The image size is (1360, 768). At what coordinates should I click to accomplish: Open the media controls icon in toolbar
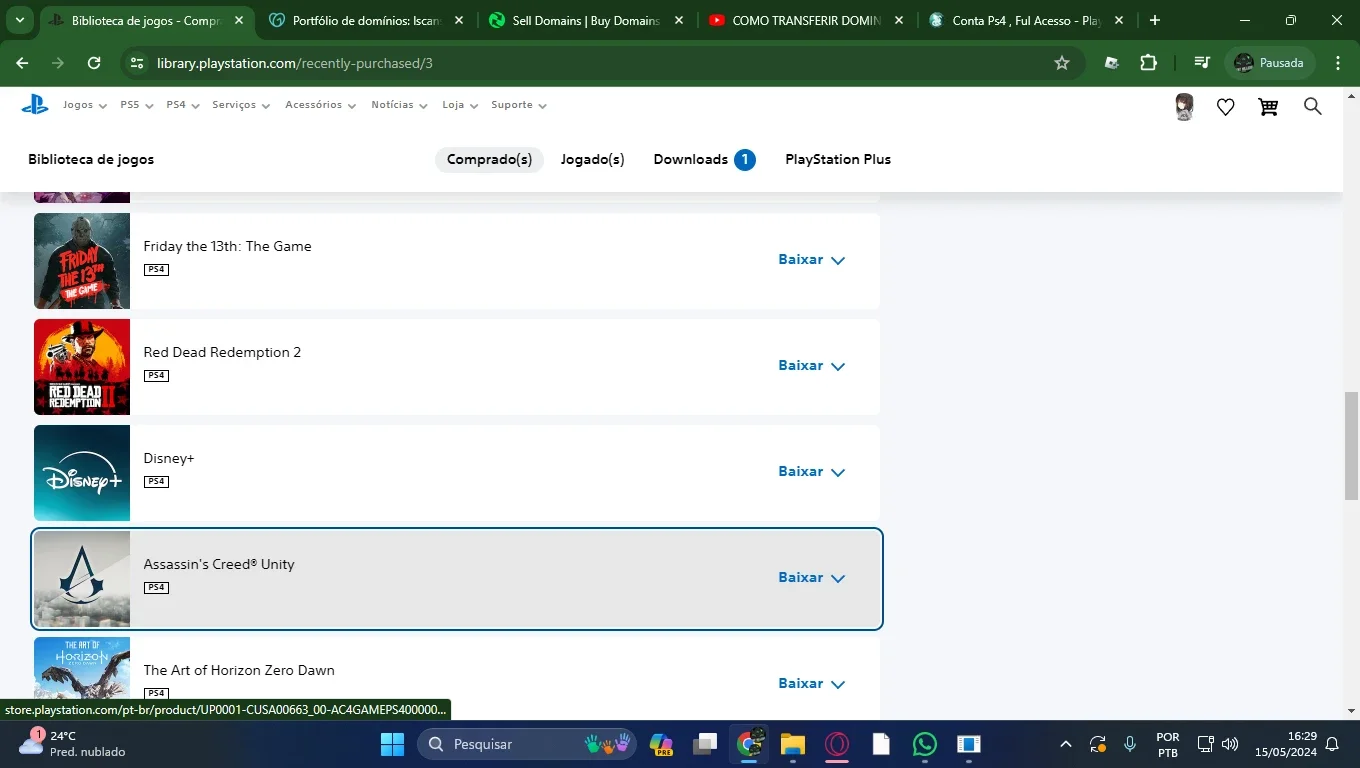[1202, 63]
